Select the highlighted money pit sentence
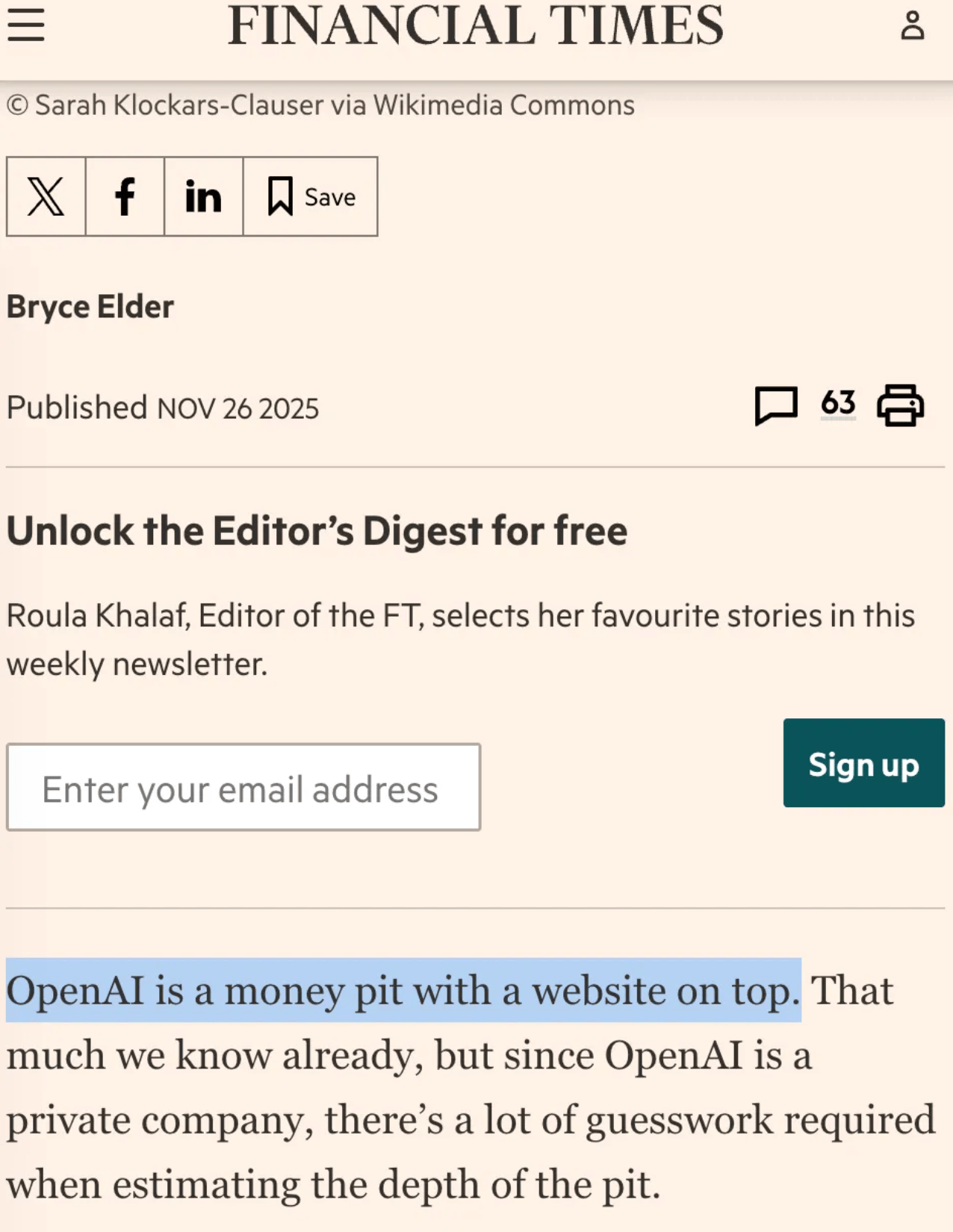The width and height of the screenshot is (953, 1232). [403, 991]
